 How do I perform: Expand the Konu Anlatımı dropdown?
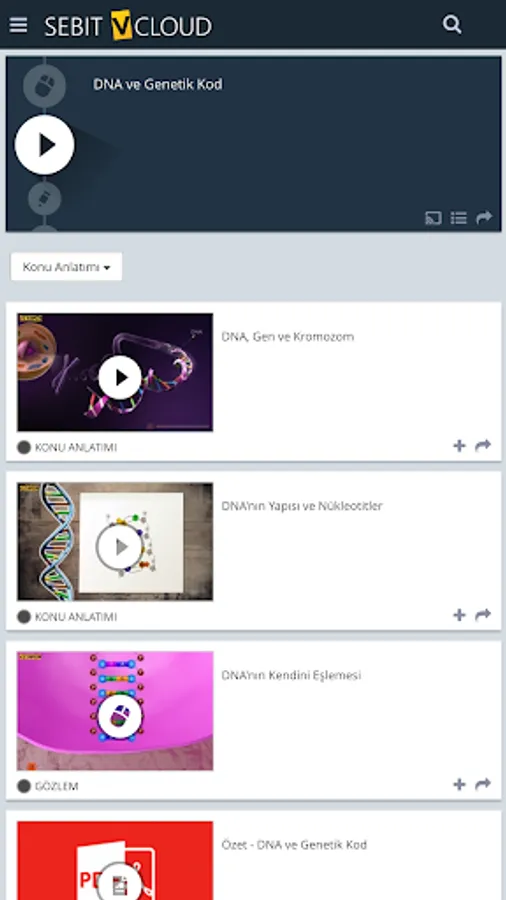tap(67, 267)
